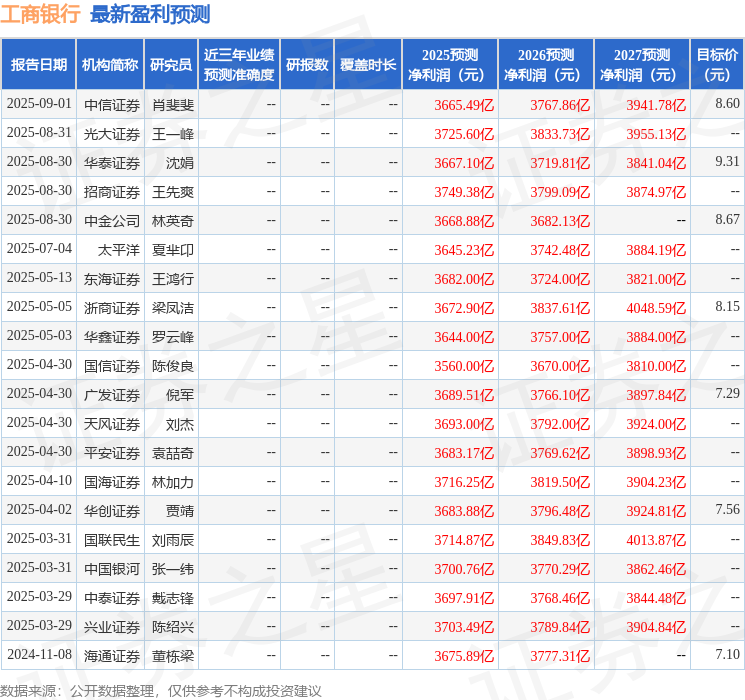Click the 4013.87亿 forecast value
The image size is (745, 700).
656,540
